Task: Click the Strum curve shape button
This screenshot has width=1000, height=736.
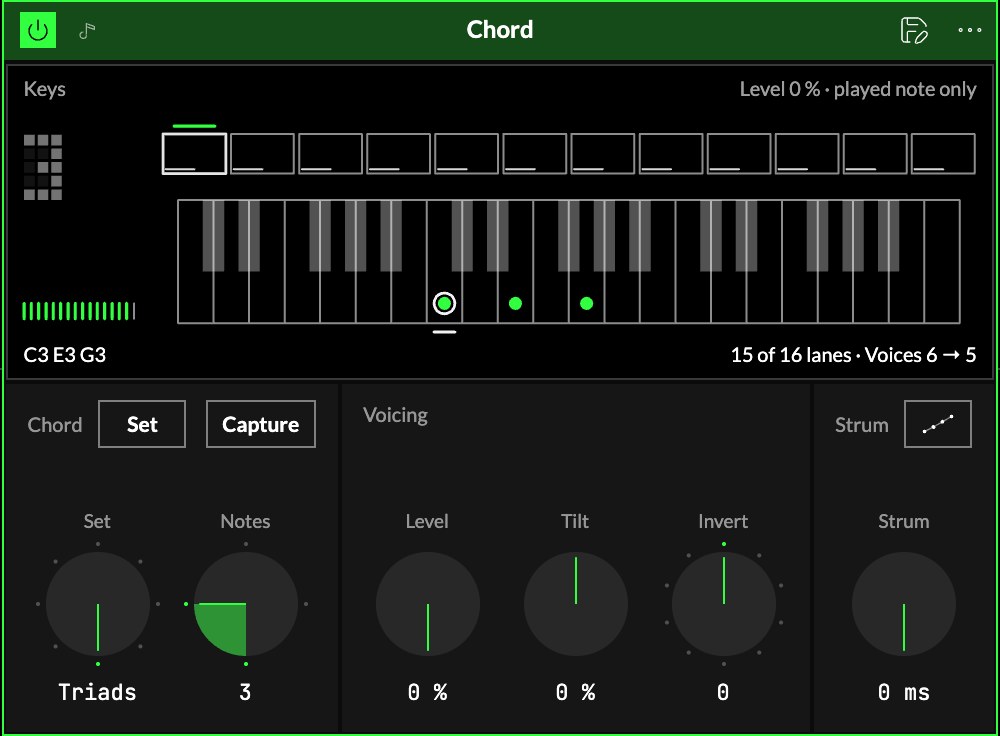Action: [x=938, y=424]
